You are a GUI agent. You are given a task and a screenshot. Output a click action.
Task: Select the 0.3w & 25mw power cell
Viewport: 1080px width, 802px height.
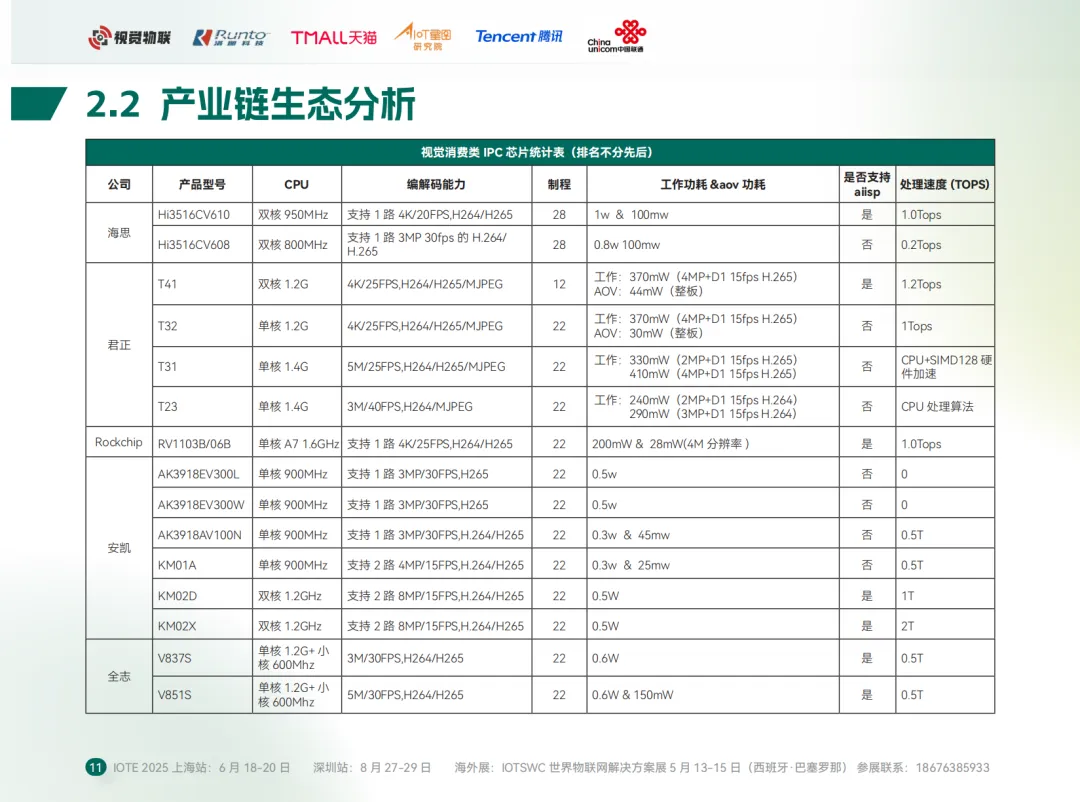pos(713,565)
